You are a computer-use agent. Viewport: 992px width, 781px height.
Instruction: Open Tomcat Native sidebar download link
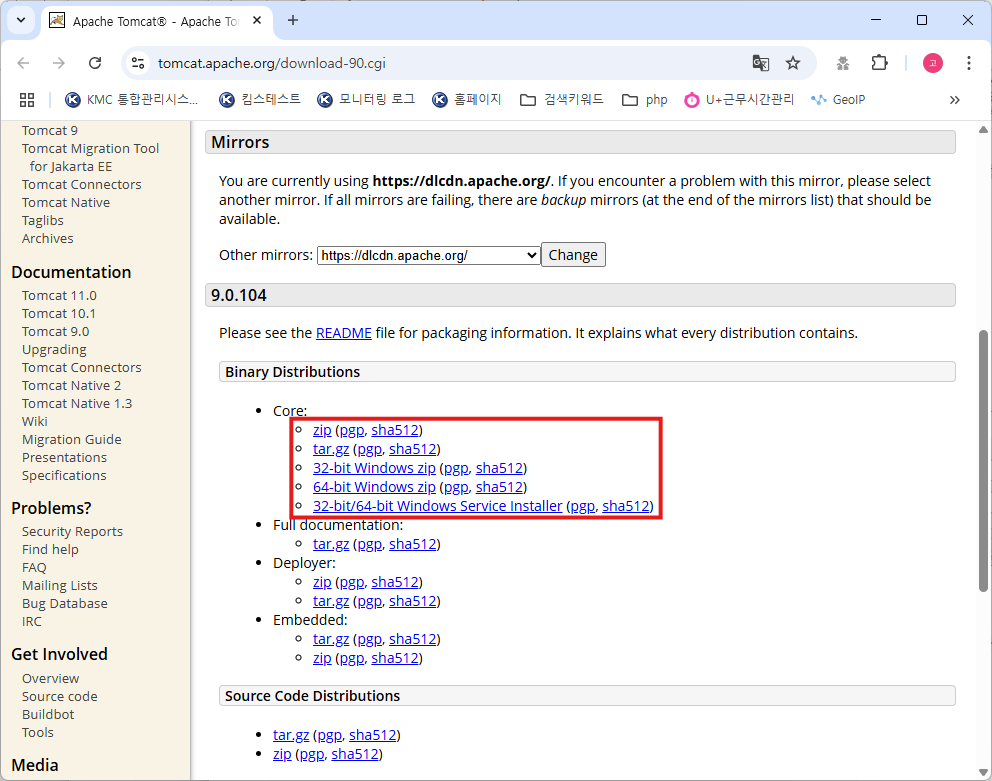coord(66,203)
